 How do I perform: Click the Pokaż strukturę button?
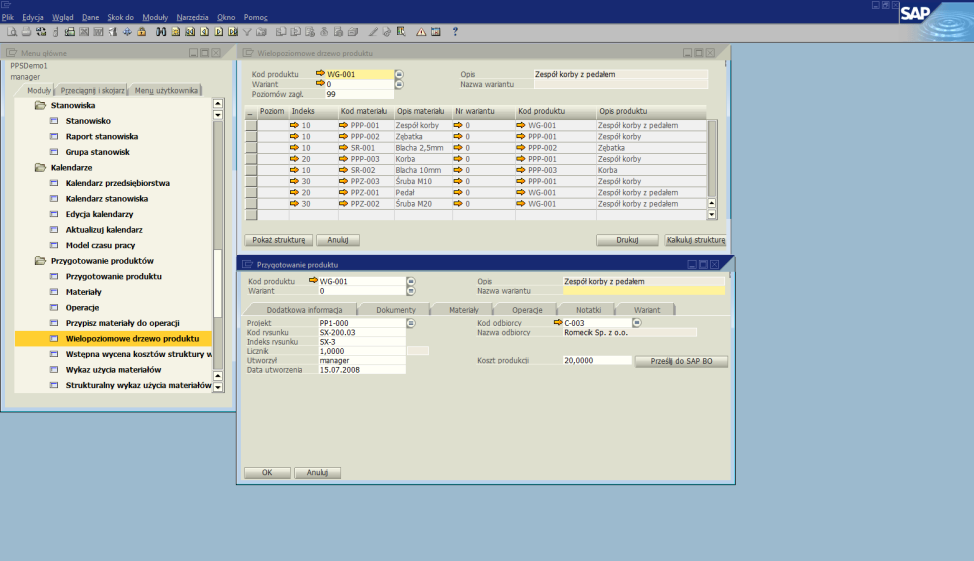(x=278, y=240)
